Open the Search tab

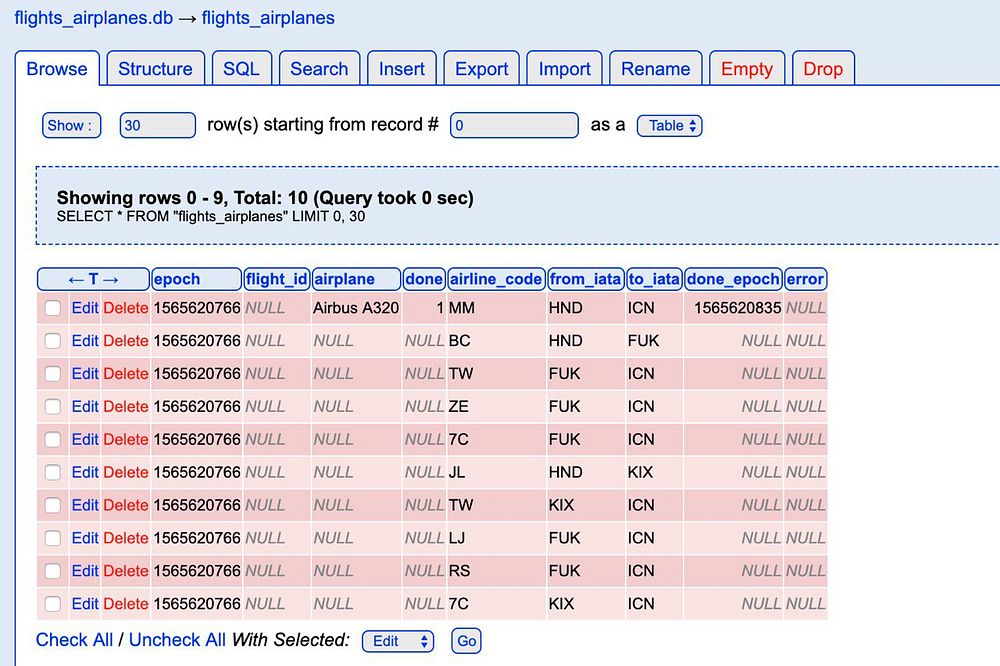(319, 69)
